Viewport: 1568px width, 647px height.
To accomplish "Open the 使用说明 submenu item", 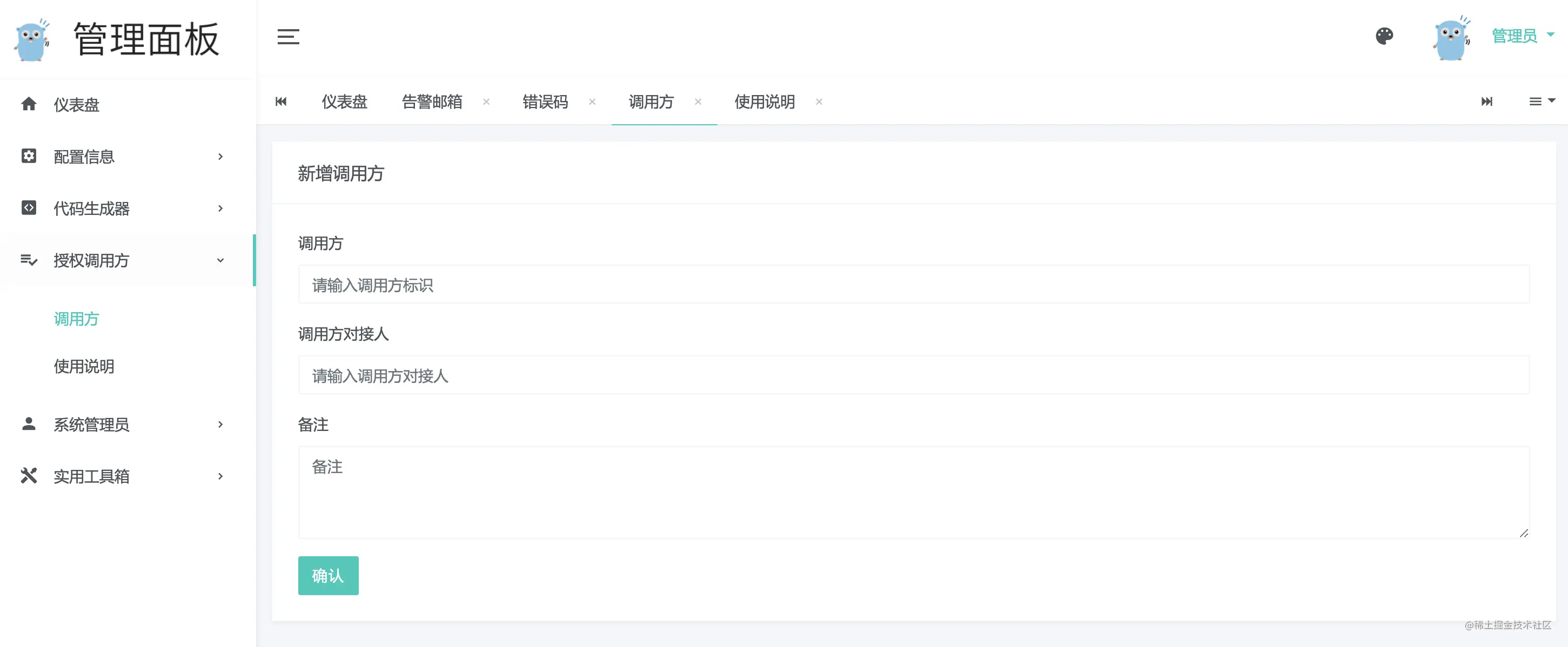I will [84, 366].
